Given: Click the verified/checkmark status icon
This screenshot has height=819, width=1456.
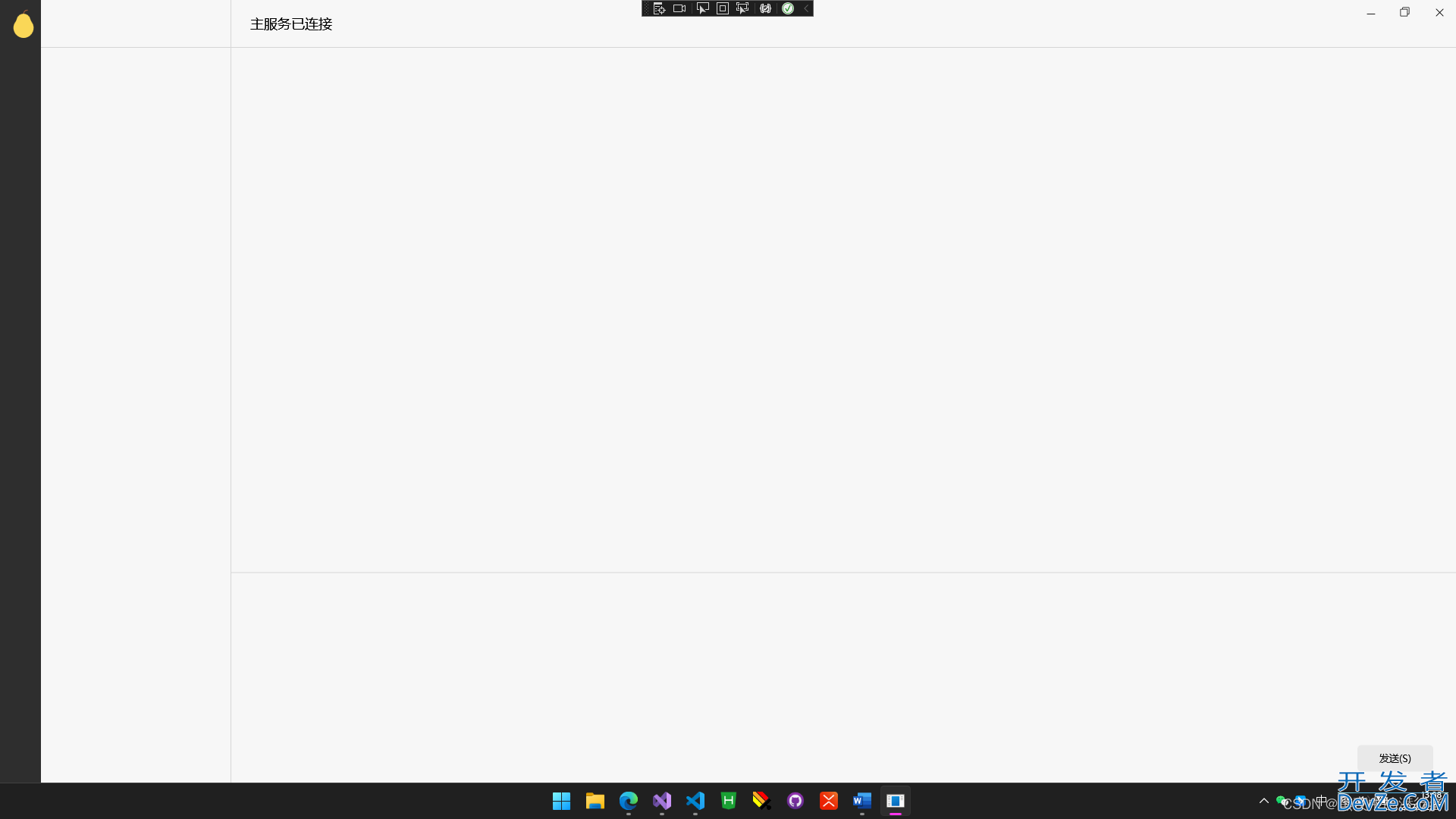Looking at the screenshot, I should [x=787, y=8].
